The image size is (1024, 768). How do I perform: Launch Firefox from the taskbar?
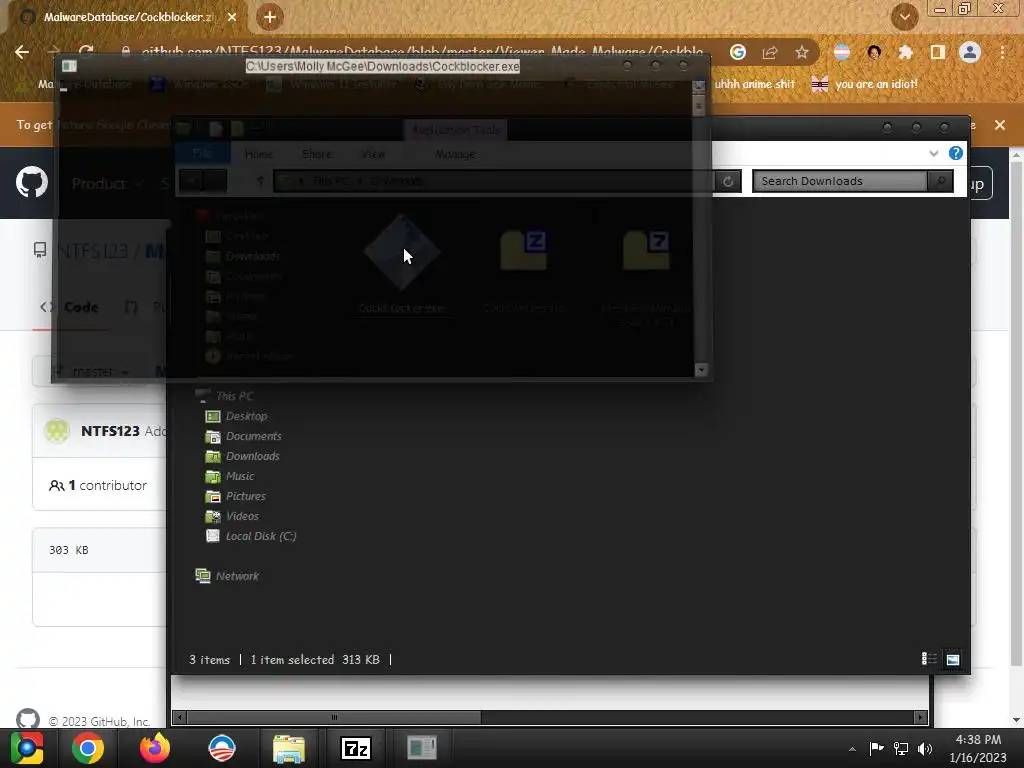[x=155, y=748]
